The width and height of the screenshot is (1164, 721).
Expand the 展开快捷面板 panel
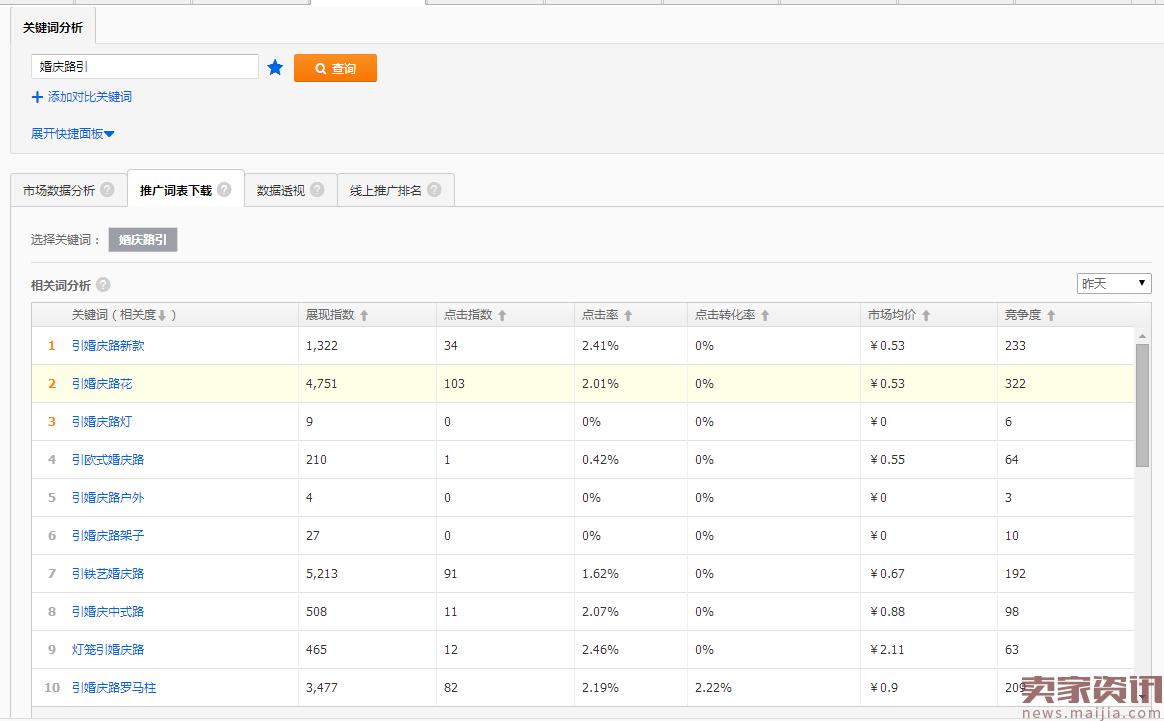pyautogui.click(x=73, y=134)
